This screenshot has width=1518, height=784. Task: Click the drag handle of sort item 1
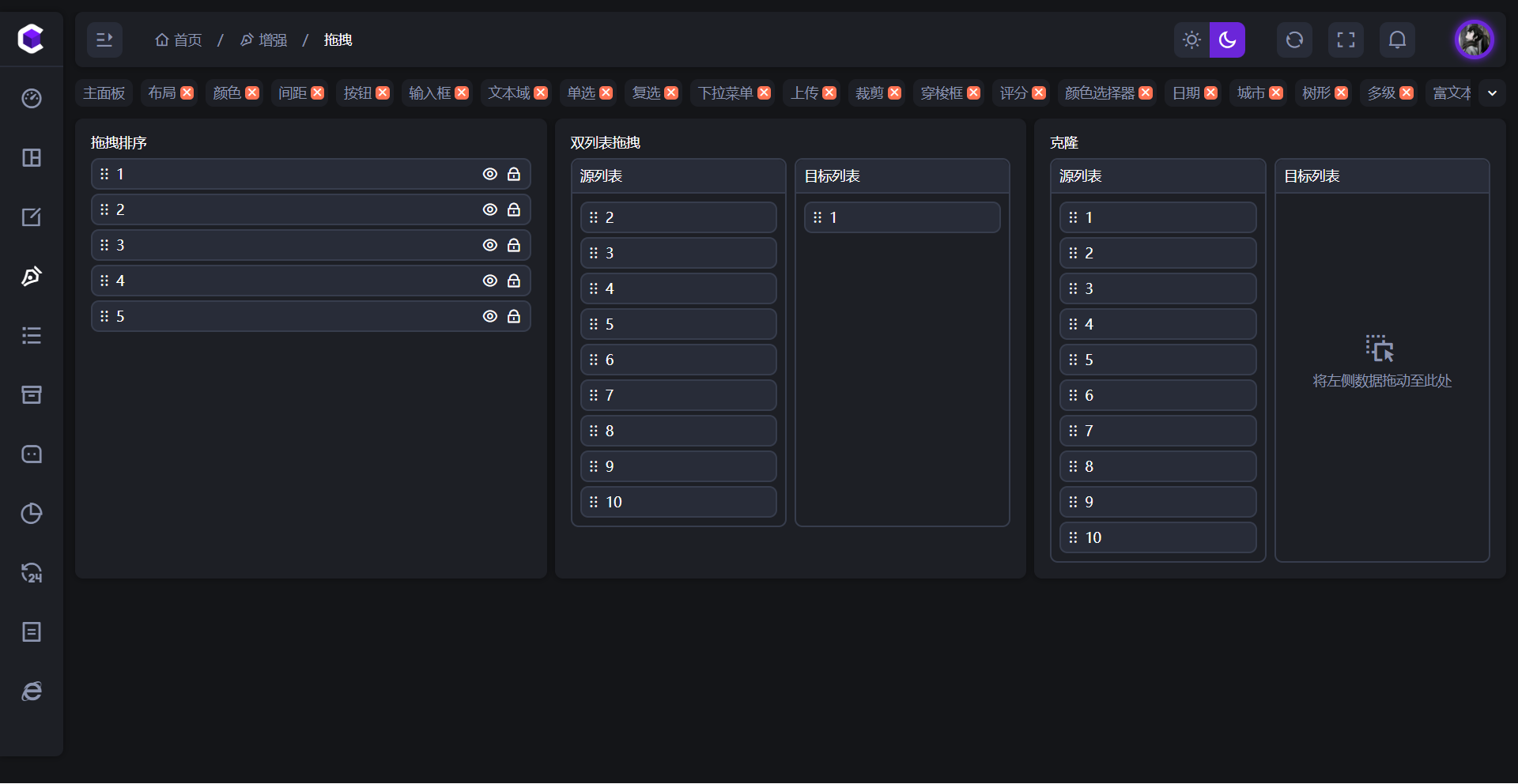point(104,174)
